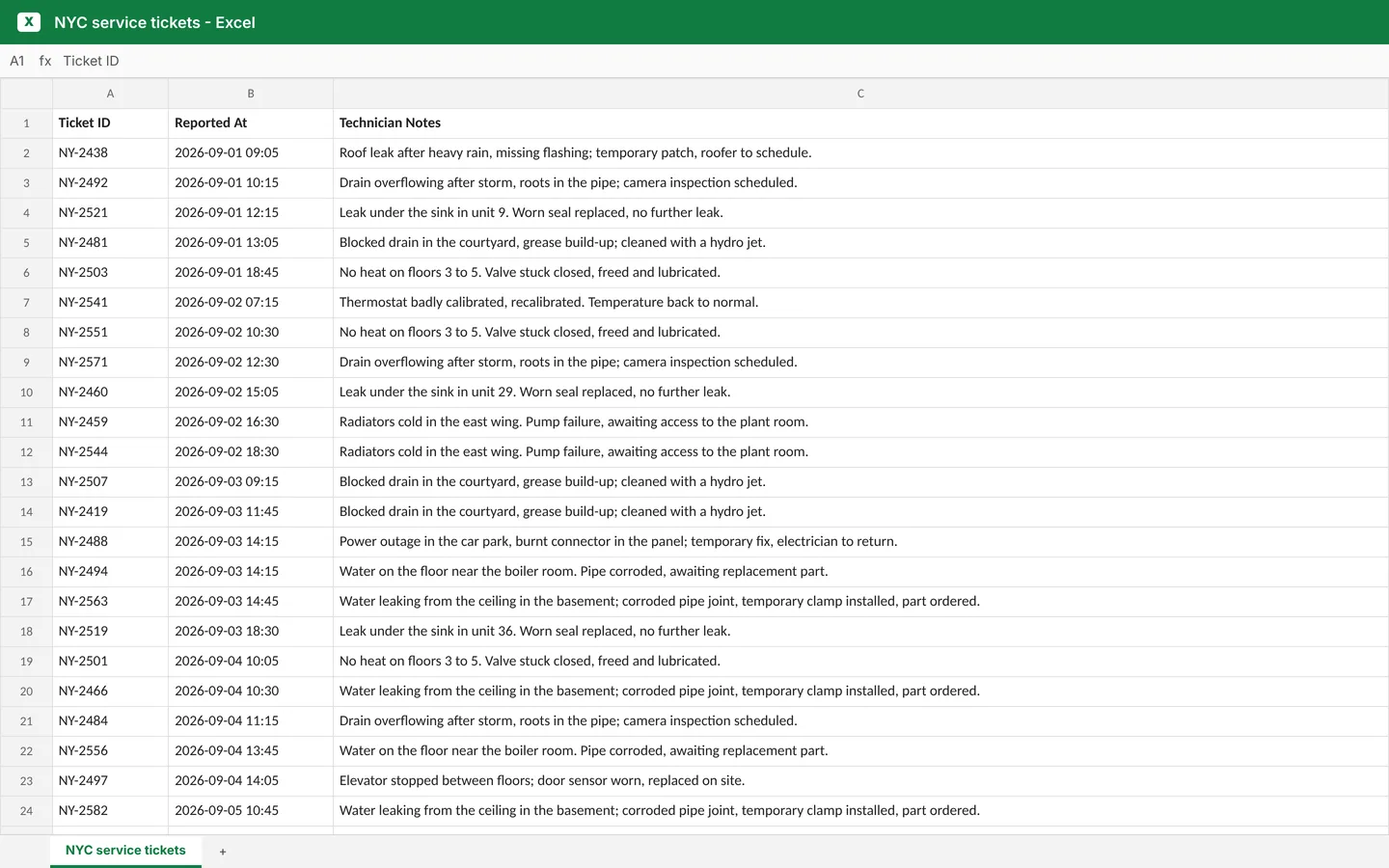
Task: Click the date 2026-09-02 07:15
Action: pyautogui.click(x=251, y=303)
